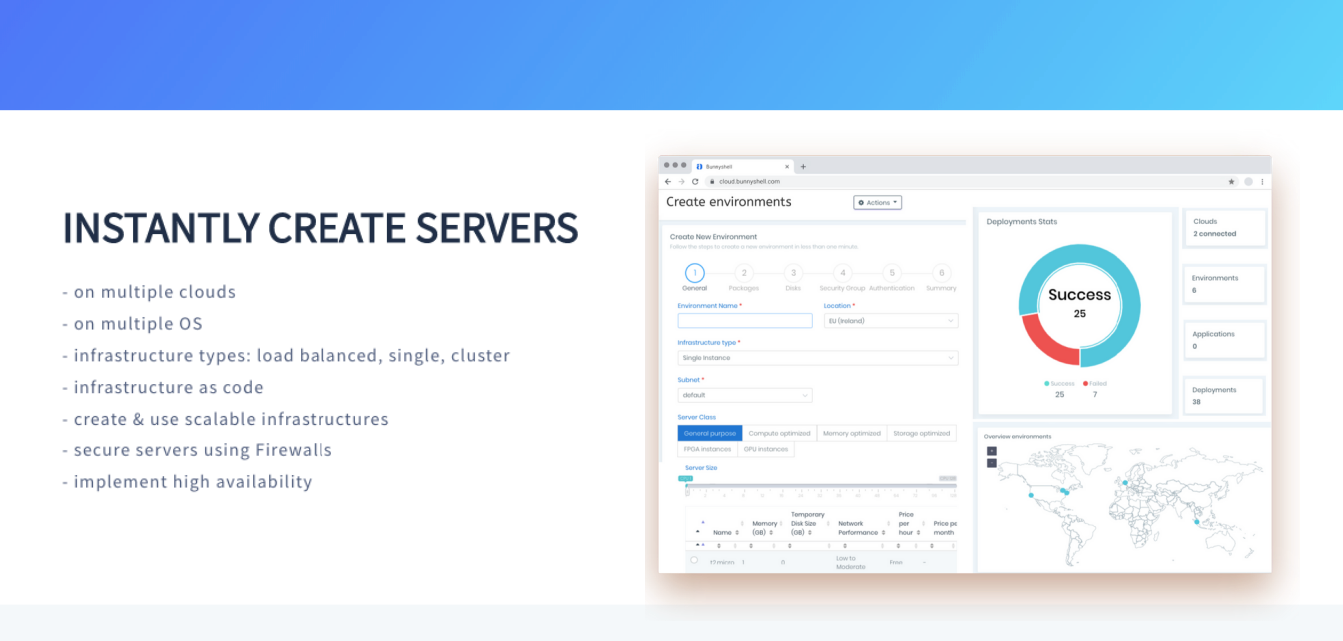The width and height of the screenshot is (1343, 641).
Task: Click the Server Size slider track
Action: tap(821, 486)
